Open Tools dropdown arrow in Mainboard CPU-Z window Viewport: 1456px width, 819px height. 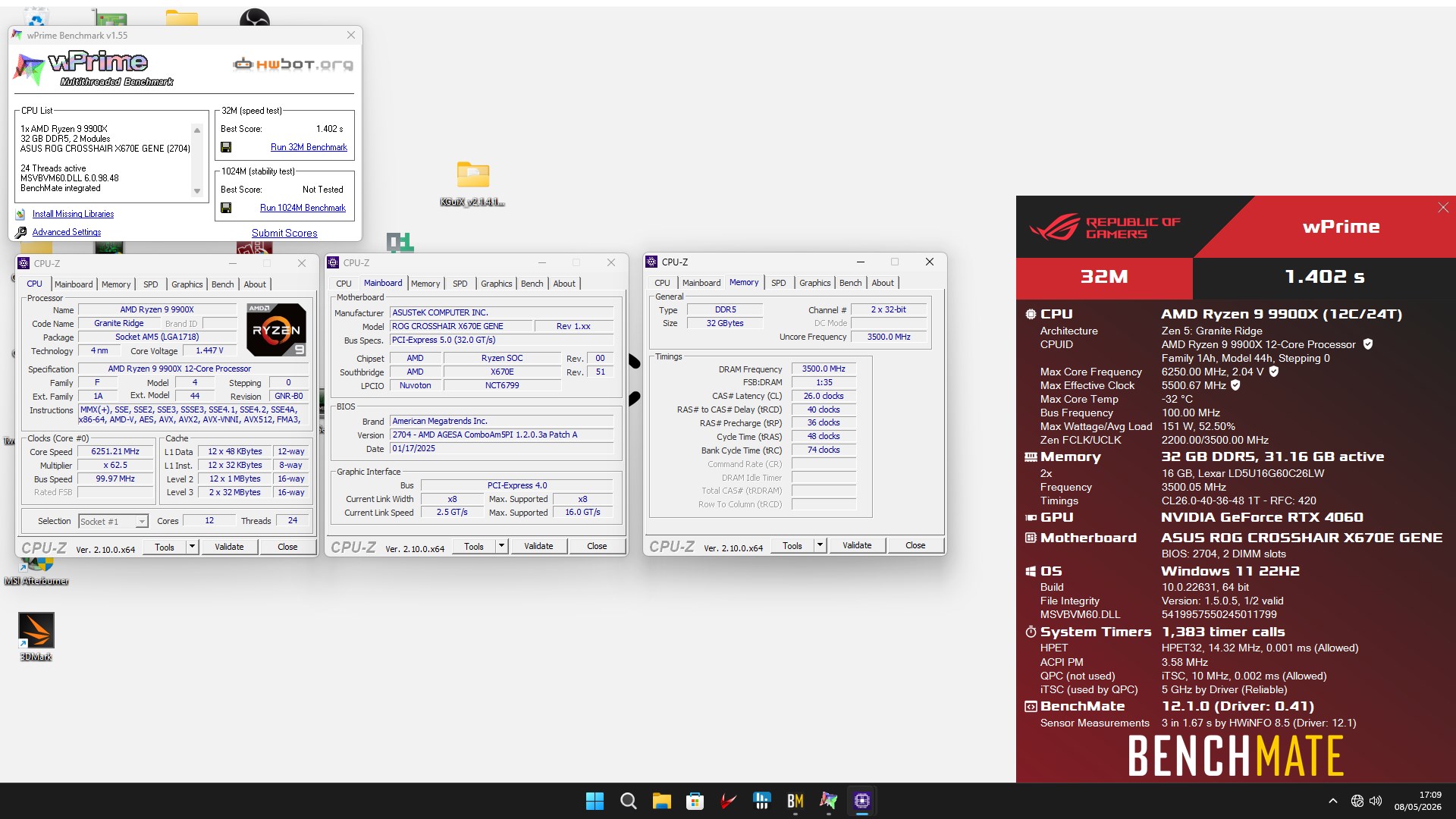coord(501,546)
